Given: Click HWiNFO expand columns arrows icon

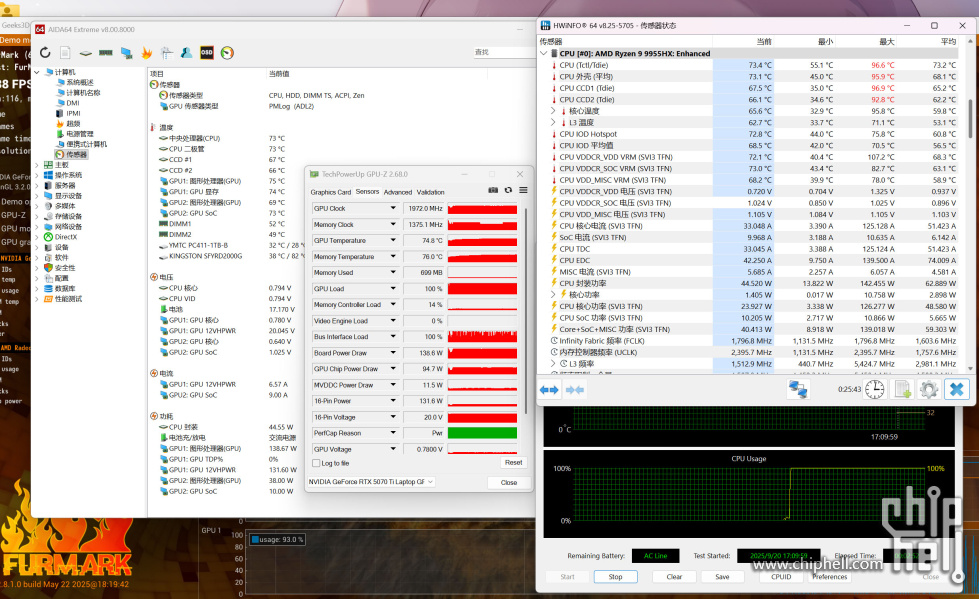Looking at the screenshot, I should pyautogui.click(x=549, y=390).
